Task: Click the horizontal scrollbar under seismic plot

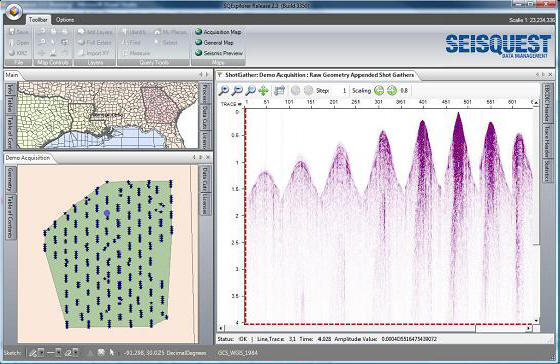Action: click(x=375, y=328)
